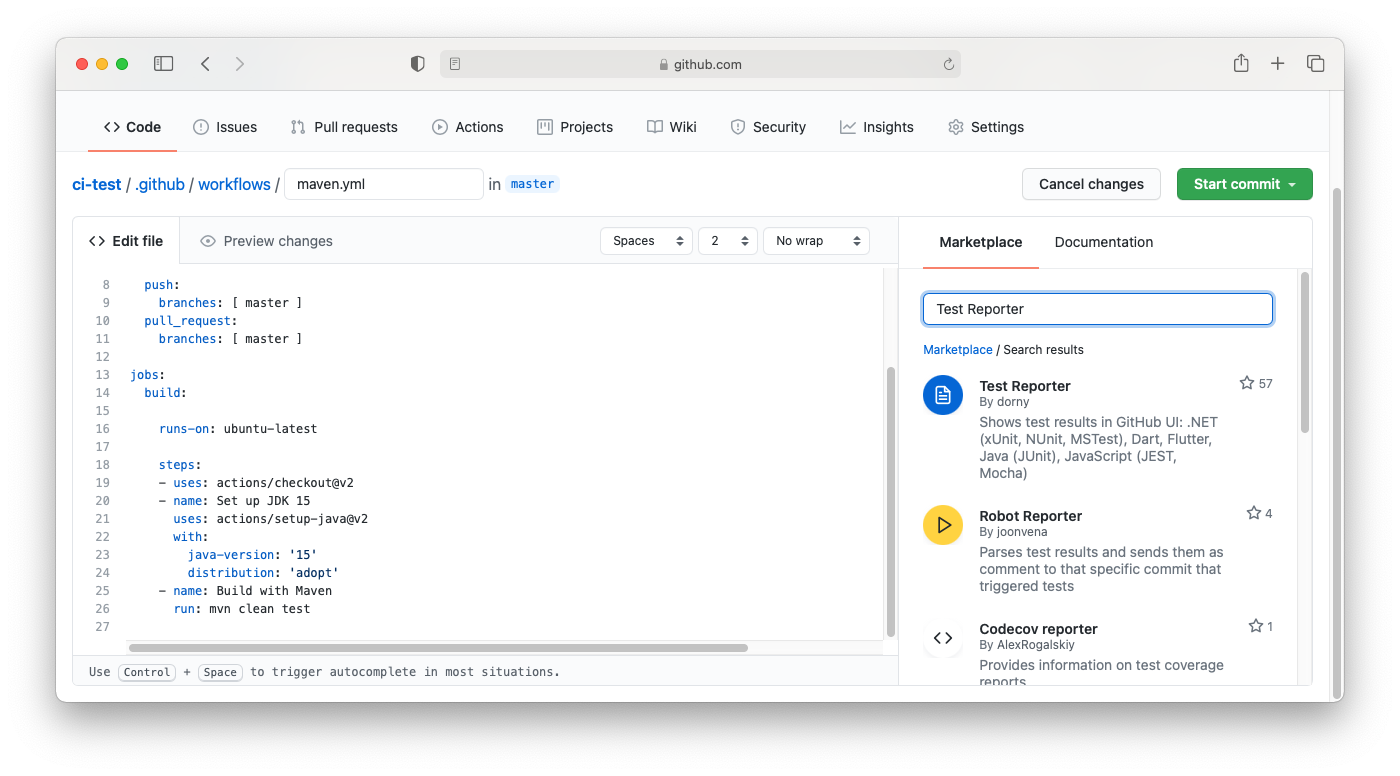Switch to the Documentation tab

tap(1104, 242)
